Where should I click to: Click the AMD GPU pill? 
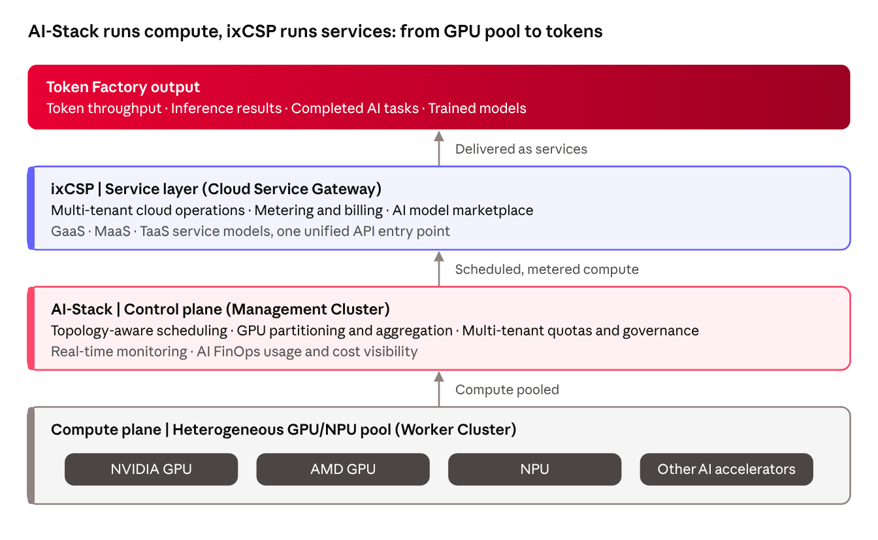point(343,469)
